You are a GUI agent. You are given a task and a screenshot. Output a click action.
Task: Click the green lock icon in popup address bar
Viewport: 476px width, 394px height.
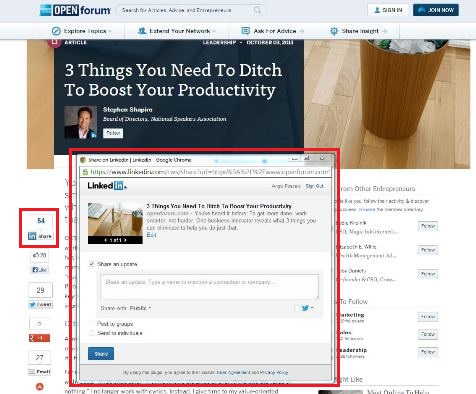[85, 172]
